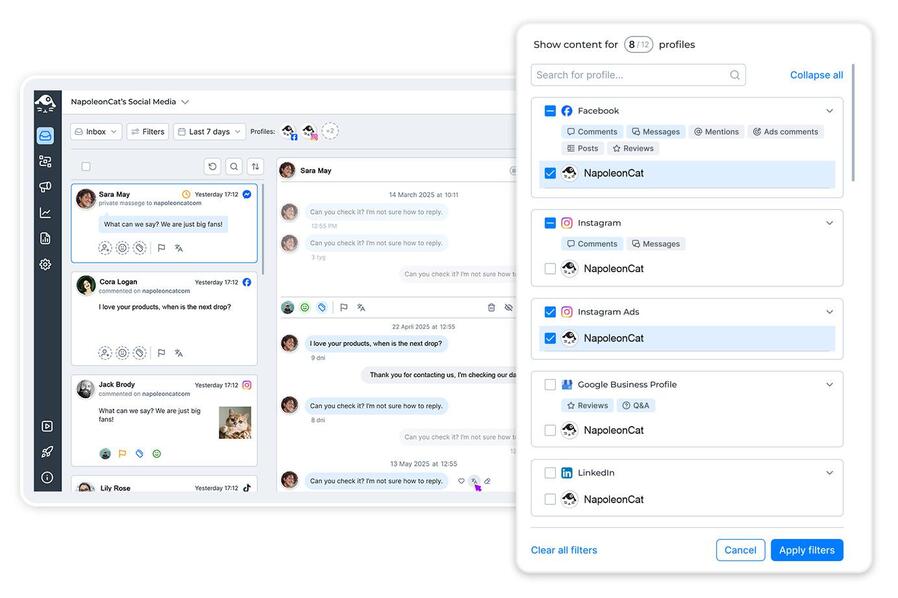
Task: Click the assign user icon on Cora Logan card
Action: point(105,353)
